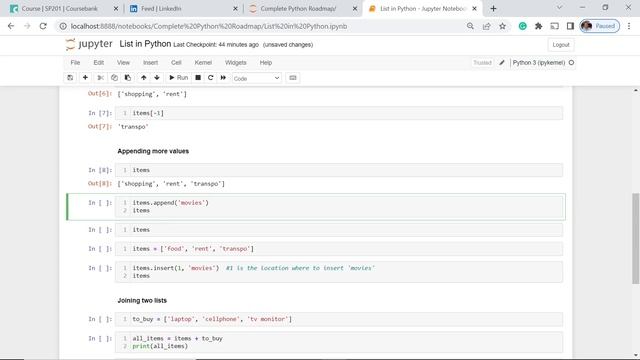Run the selected cell

point(178,78)
